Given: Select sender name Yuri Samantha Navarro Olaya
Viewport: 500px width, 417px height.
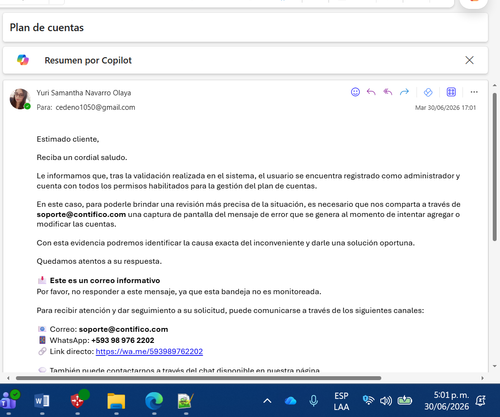Looking at the screenshot, I should pyautogui.click(x=84, y=93).
